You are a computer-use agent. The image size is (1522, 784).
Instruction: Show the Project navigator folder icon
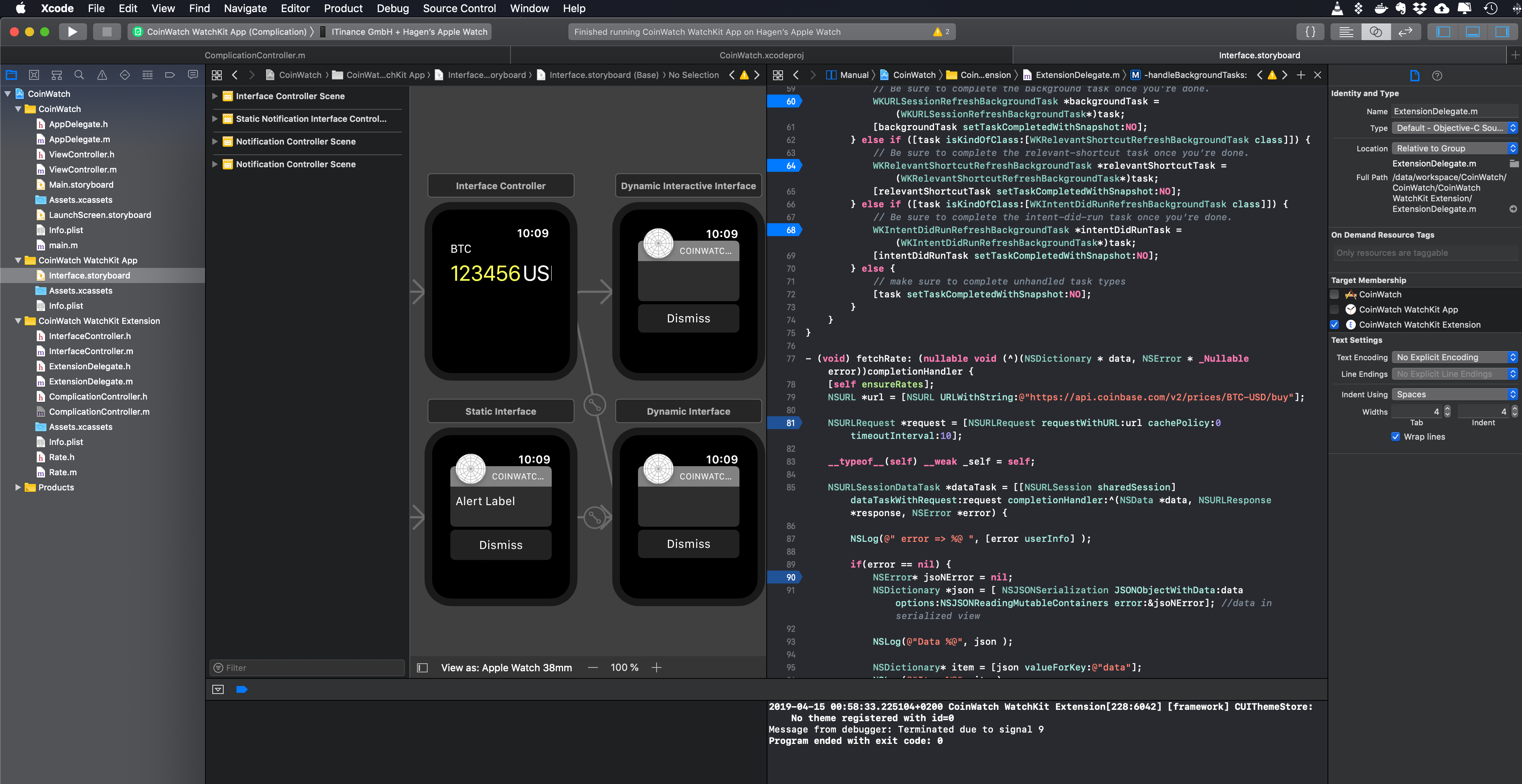[11, 75]
